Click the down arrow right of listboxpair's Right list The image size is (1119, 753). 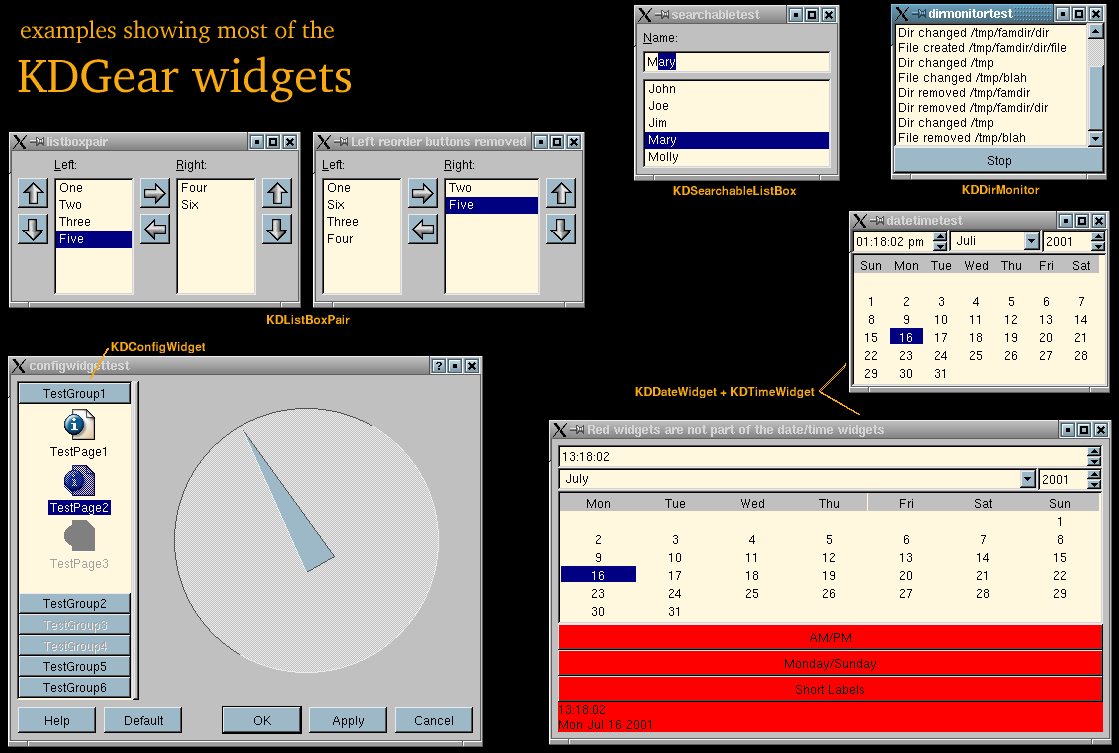click(277, 230)
